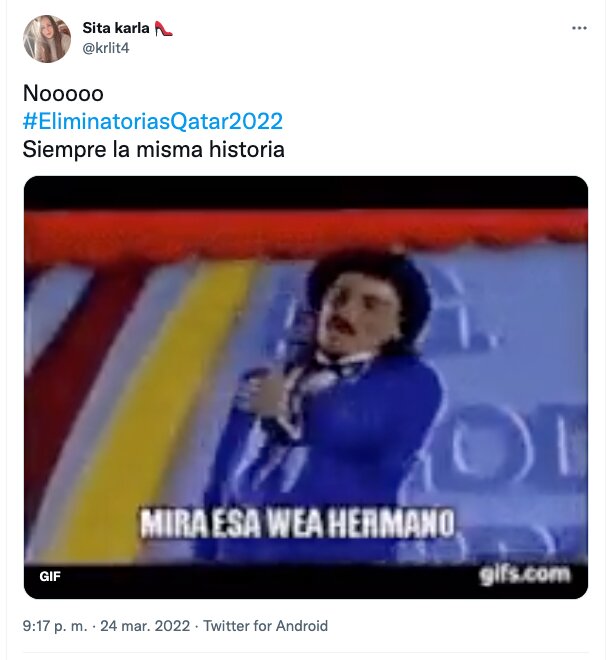Click the MIRA ESA WEA HERMANO caption

tap(297, 523)
